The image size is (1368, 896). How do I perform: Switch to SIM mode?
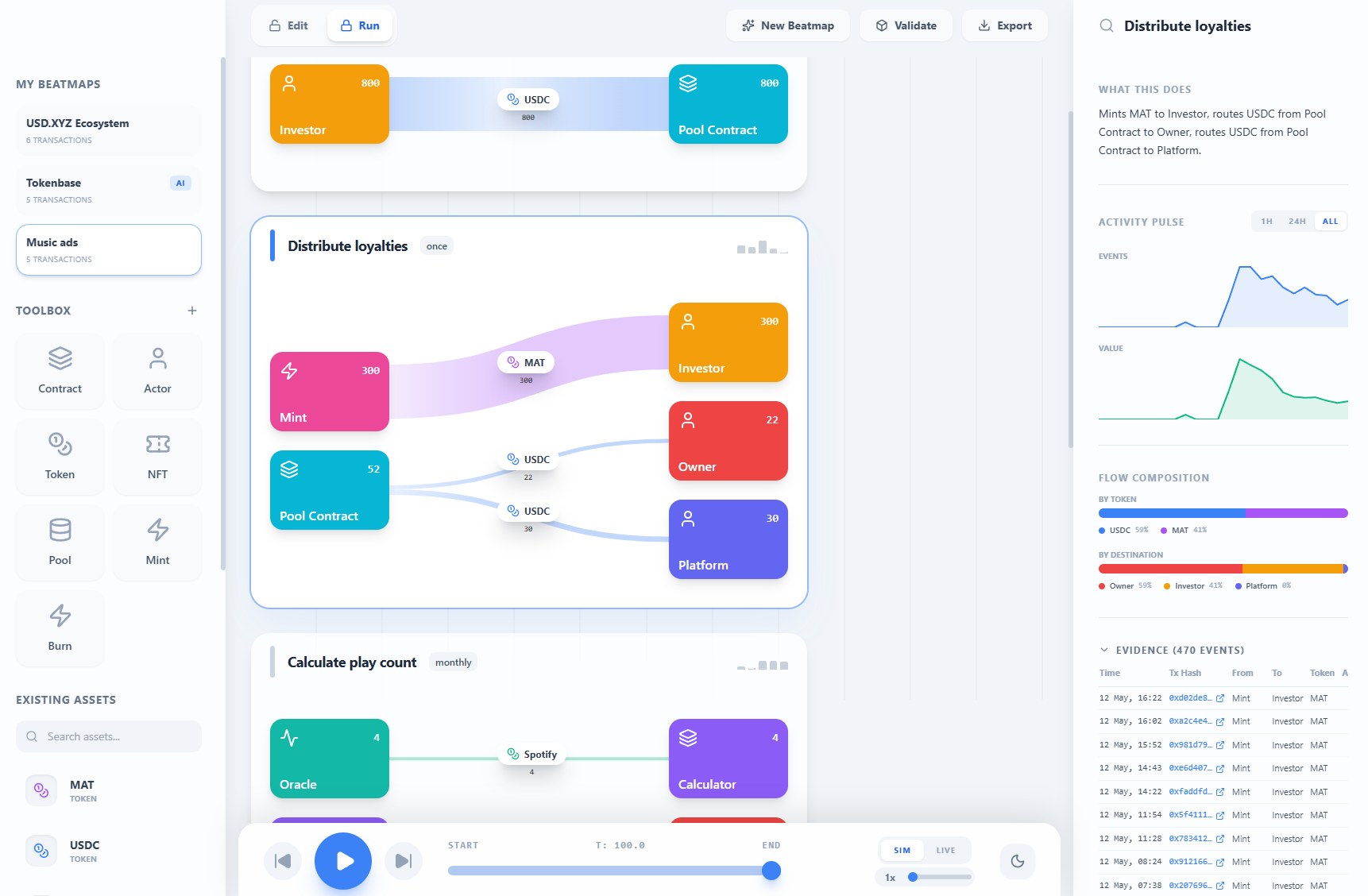[902, 850]
